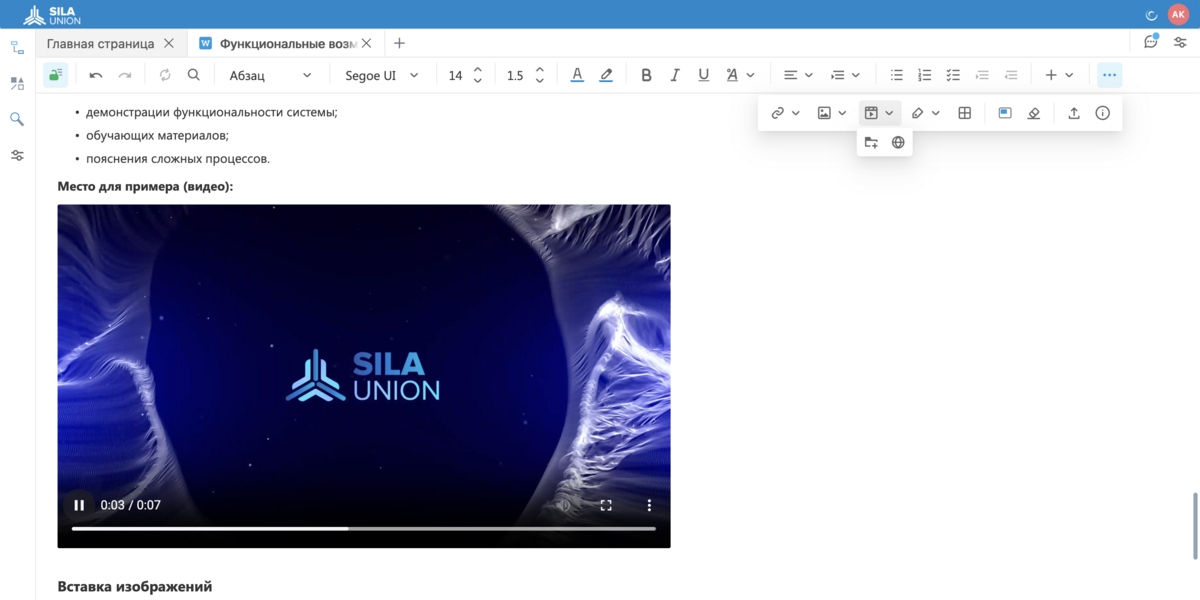Click bullet text обучающих материалов;
Screen dimensions: 1200x600
click(157, 135)
